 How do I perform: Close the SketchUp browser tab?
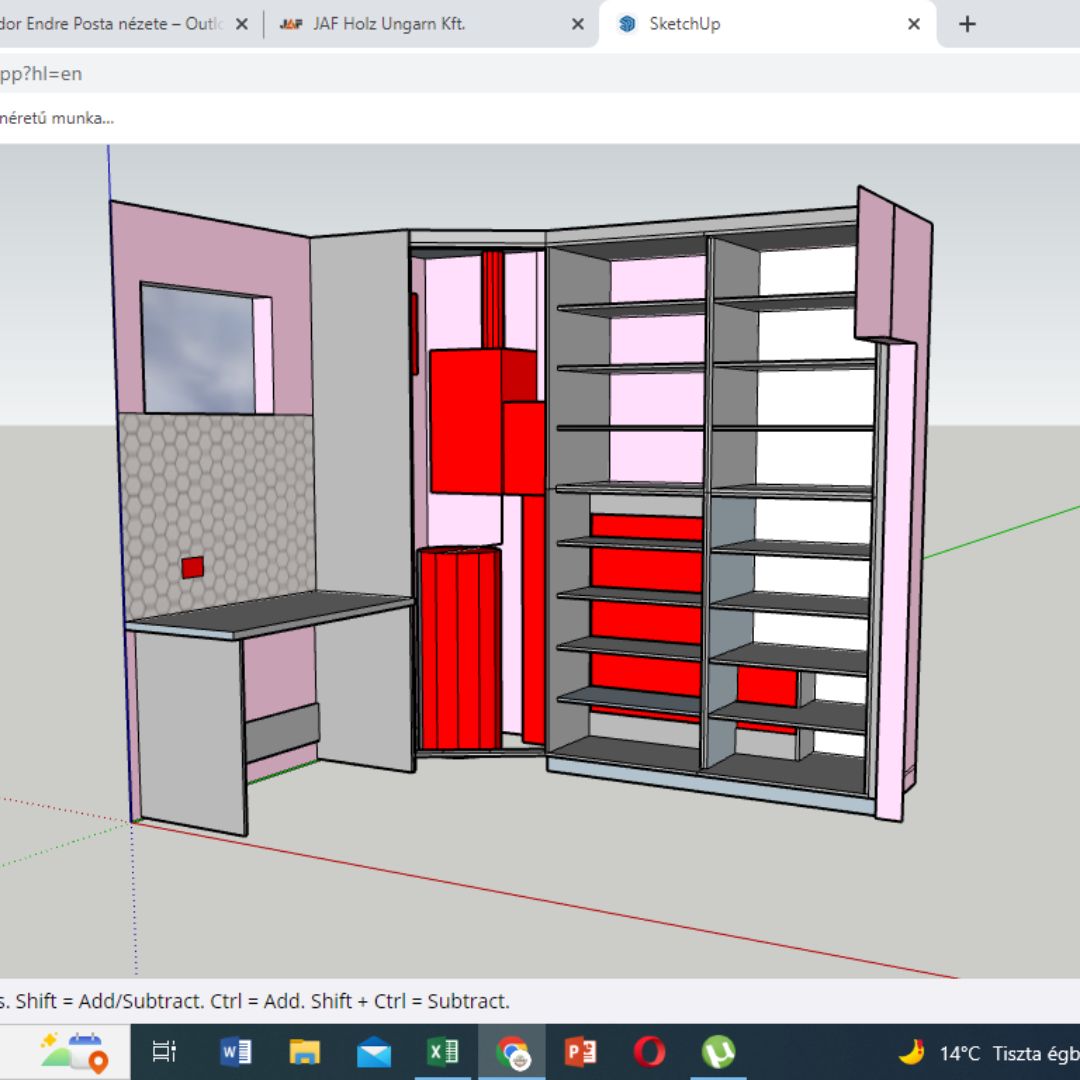[914, 24]
